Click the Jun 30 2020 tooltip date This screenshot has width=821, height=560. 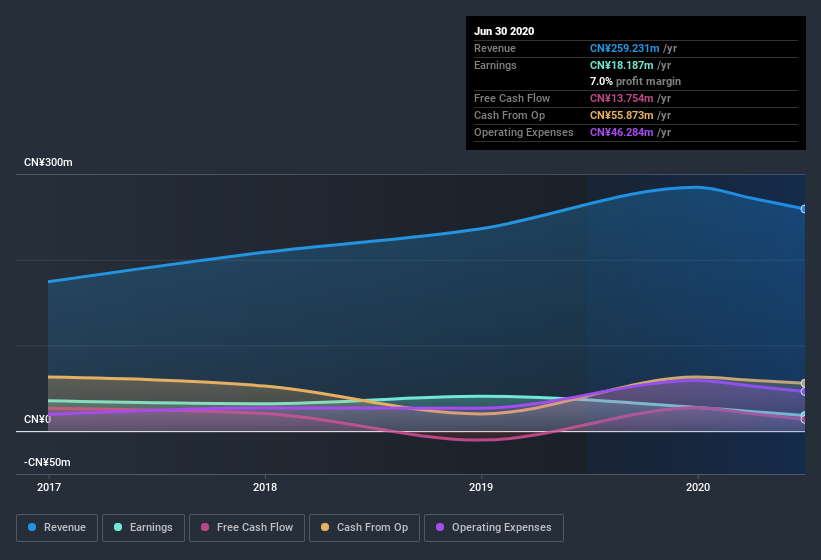(x=504, y=31)
